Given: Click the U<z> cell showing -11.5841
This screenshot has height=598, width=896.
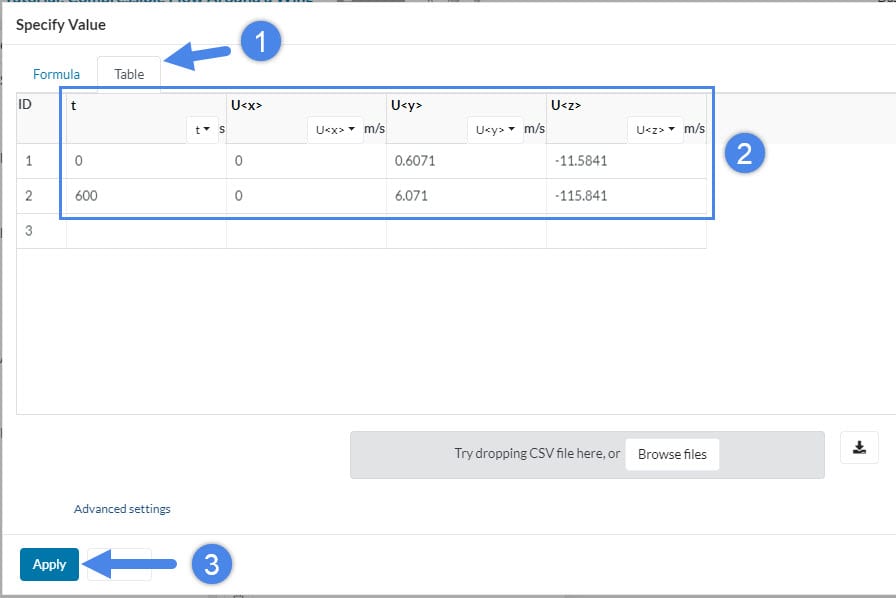Looking at the screenshot, I should [626, 160].
